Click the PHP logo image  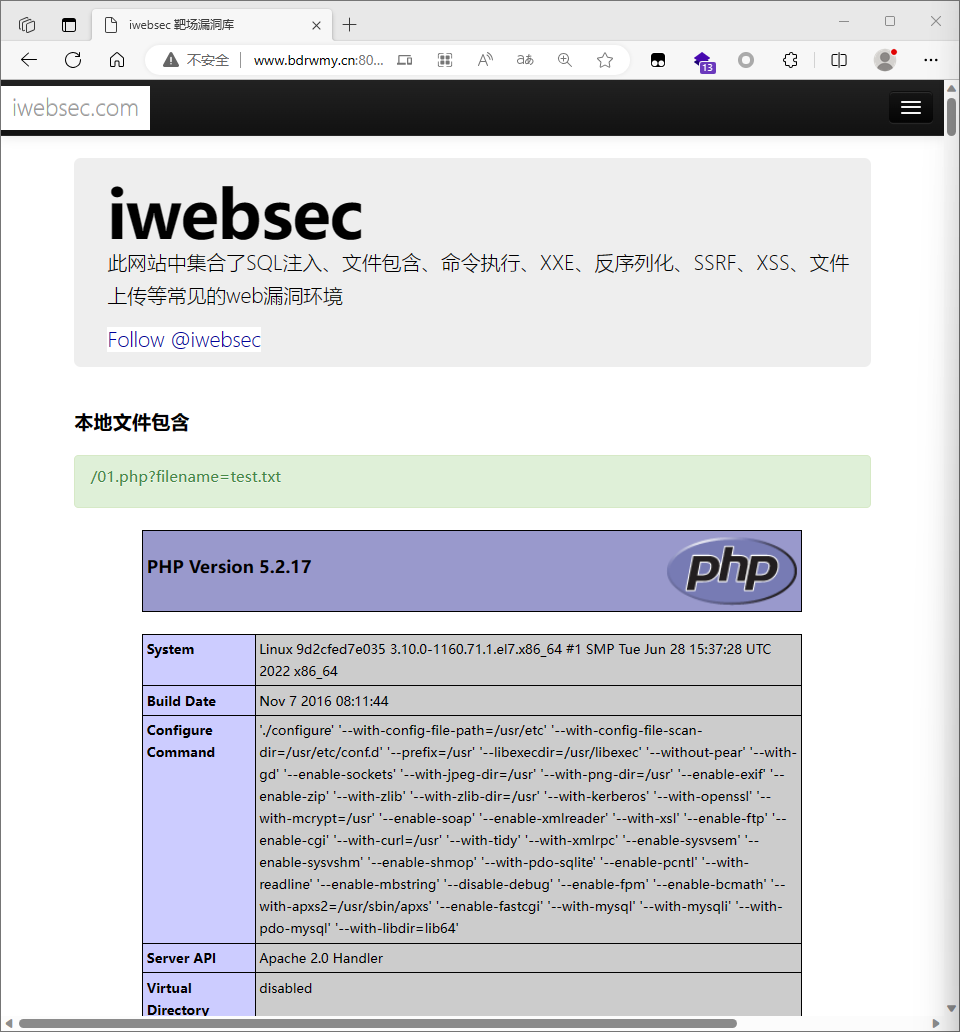pos(732,571)
